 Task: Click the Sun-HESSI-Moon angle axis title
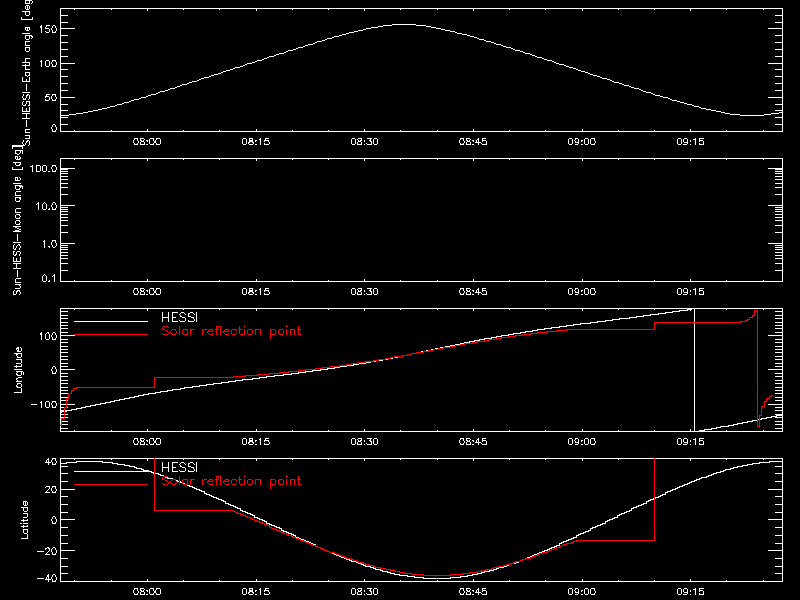[17, 220]
